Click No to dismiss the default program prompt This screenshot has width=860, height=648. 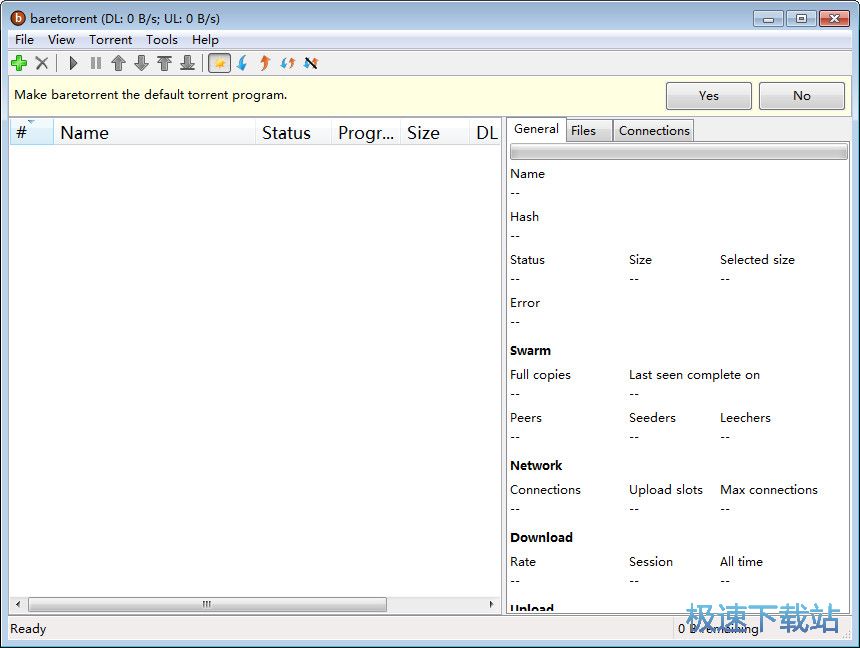[802, 95]
